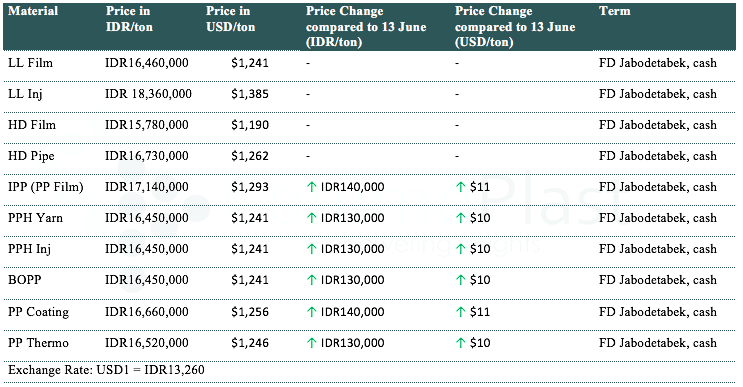Click the green arrow beside $11 in PP Coating row
The width and height of the screenshot is (743, 387).
[x=461, y=312]
